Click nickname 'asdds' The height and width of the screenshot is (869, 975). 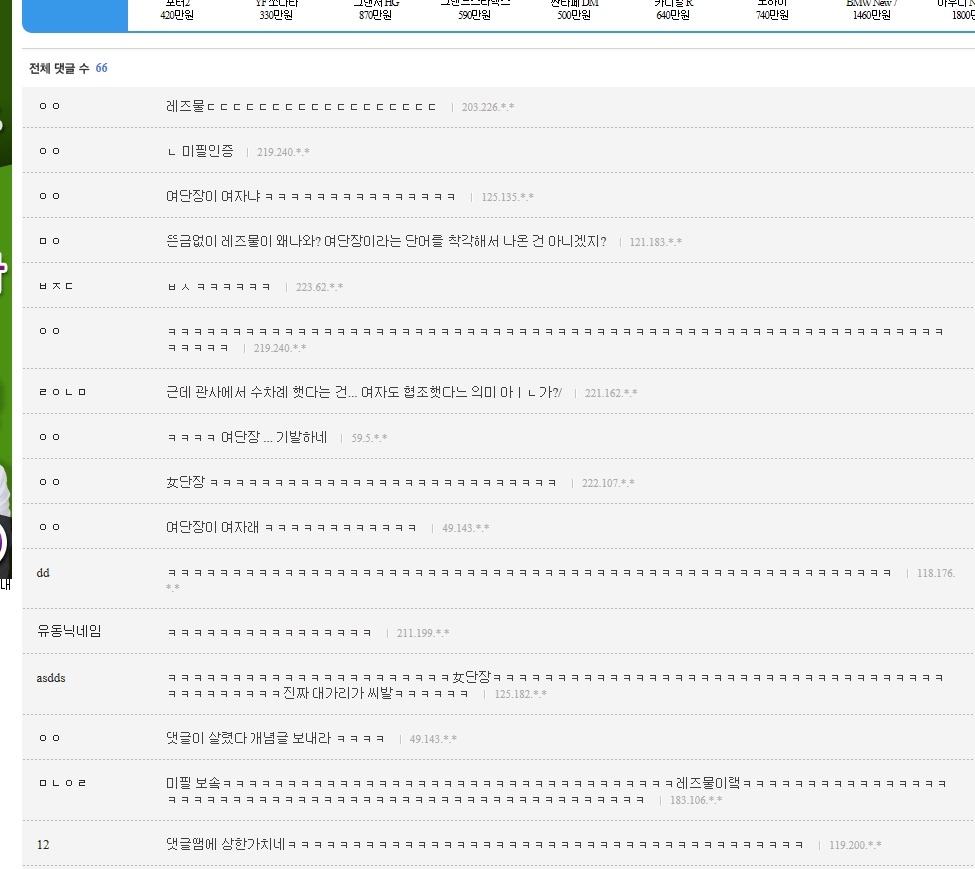(51, 678)
